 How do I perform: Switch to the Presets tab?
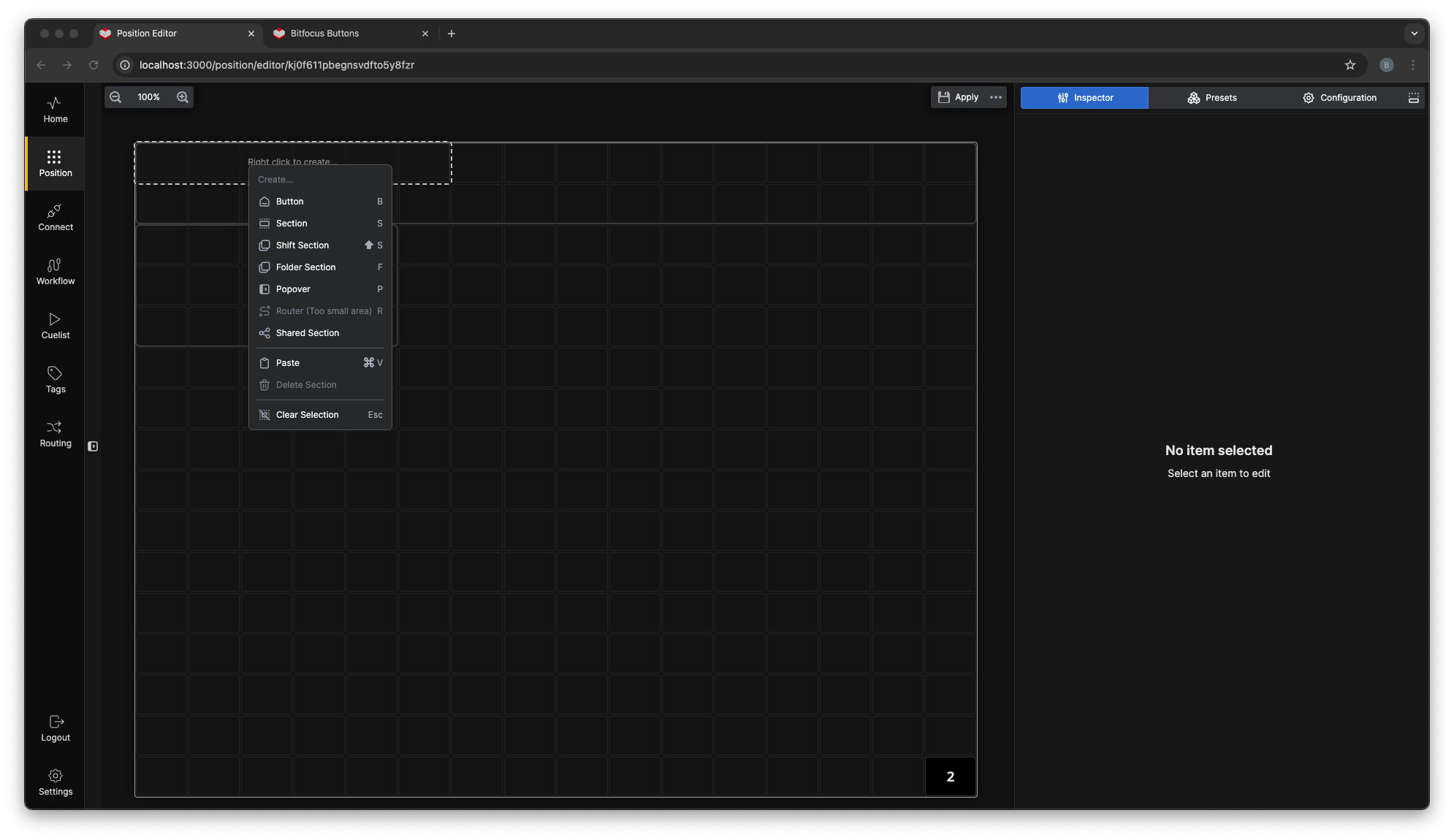point(1212,98)
